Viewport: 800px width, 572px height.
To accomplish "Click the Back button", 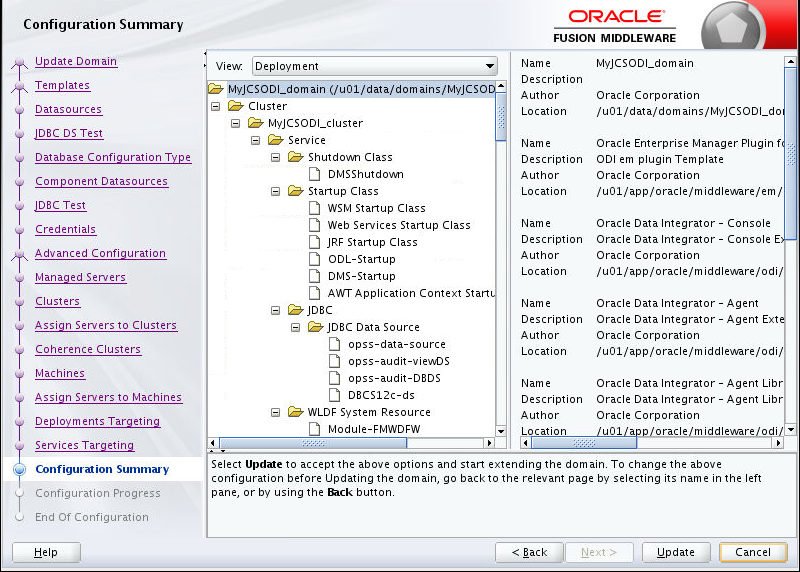I will [529, 552].
